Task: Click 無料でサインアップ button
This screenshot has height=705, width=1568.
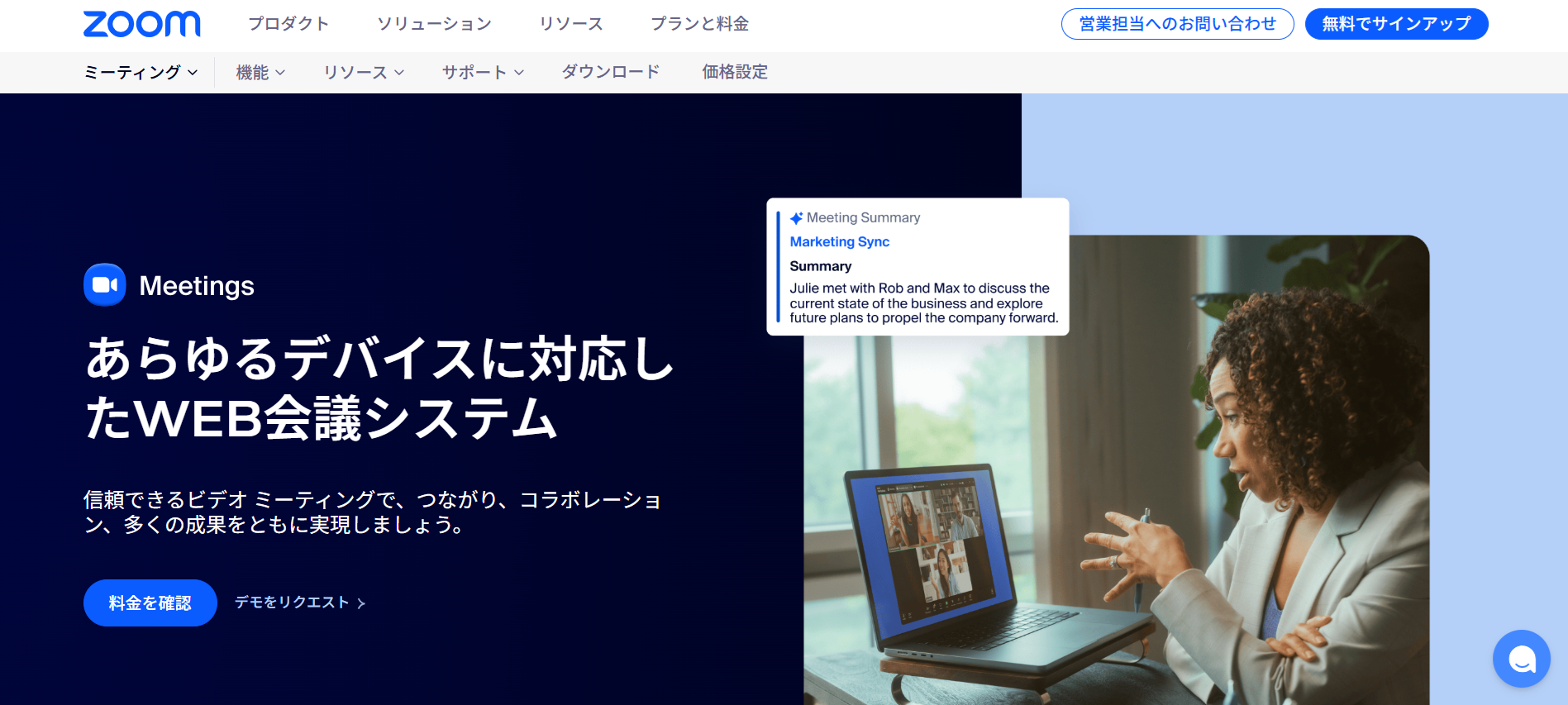Action: tap(1396, 24)
